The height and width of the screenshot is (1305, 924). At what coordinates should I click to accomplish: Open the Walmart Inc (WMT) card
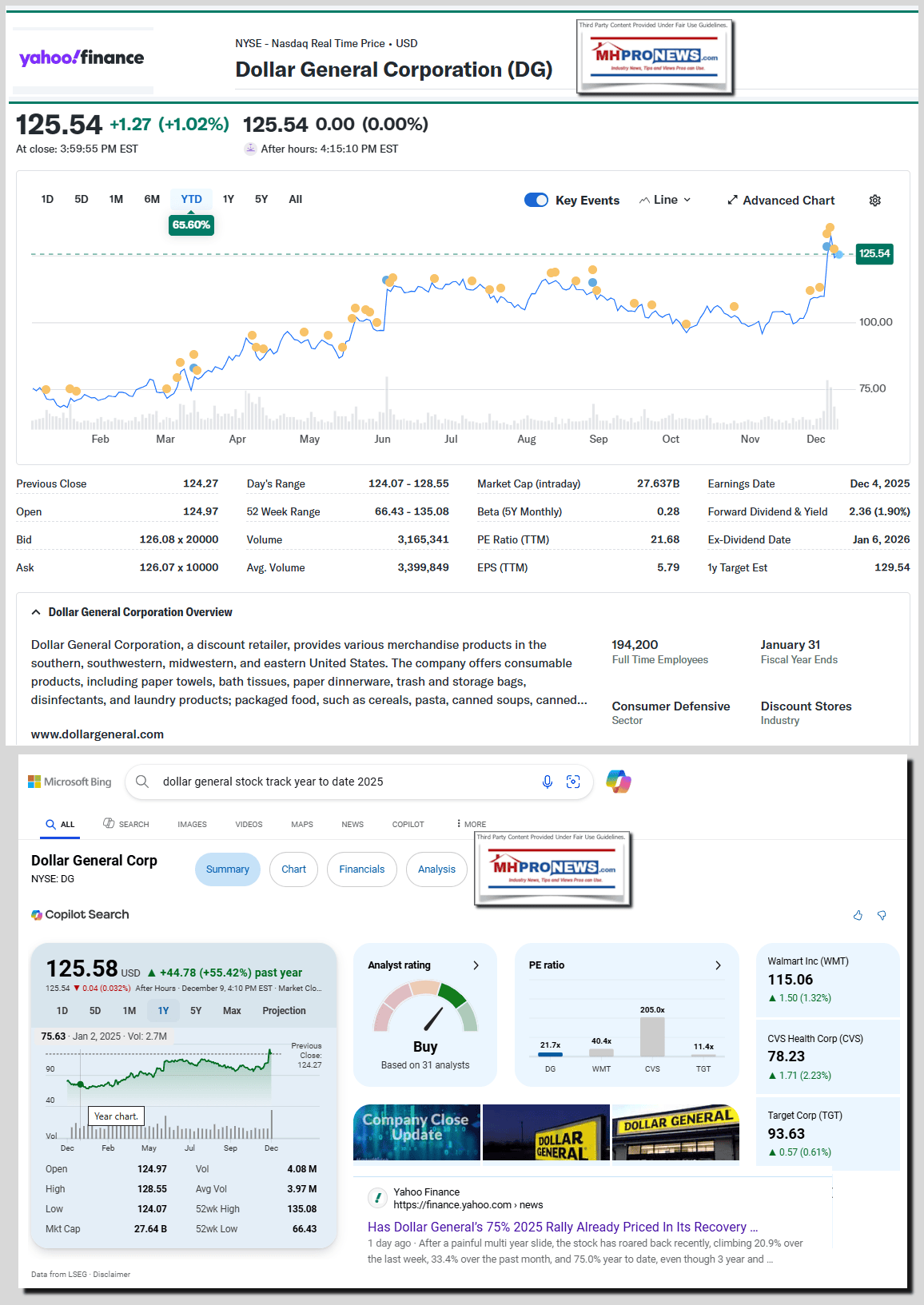point(827,980)
